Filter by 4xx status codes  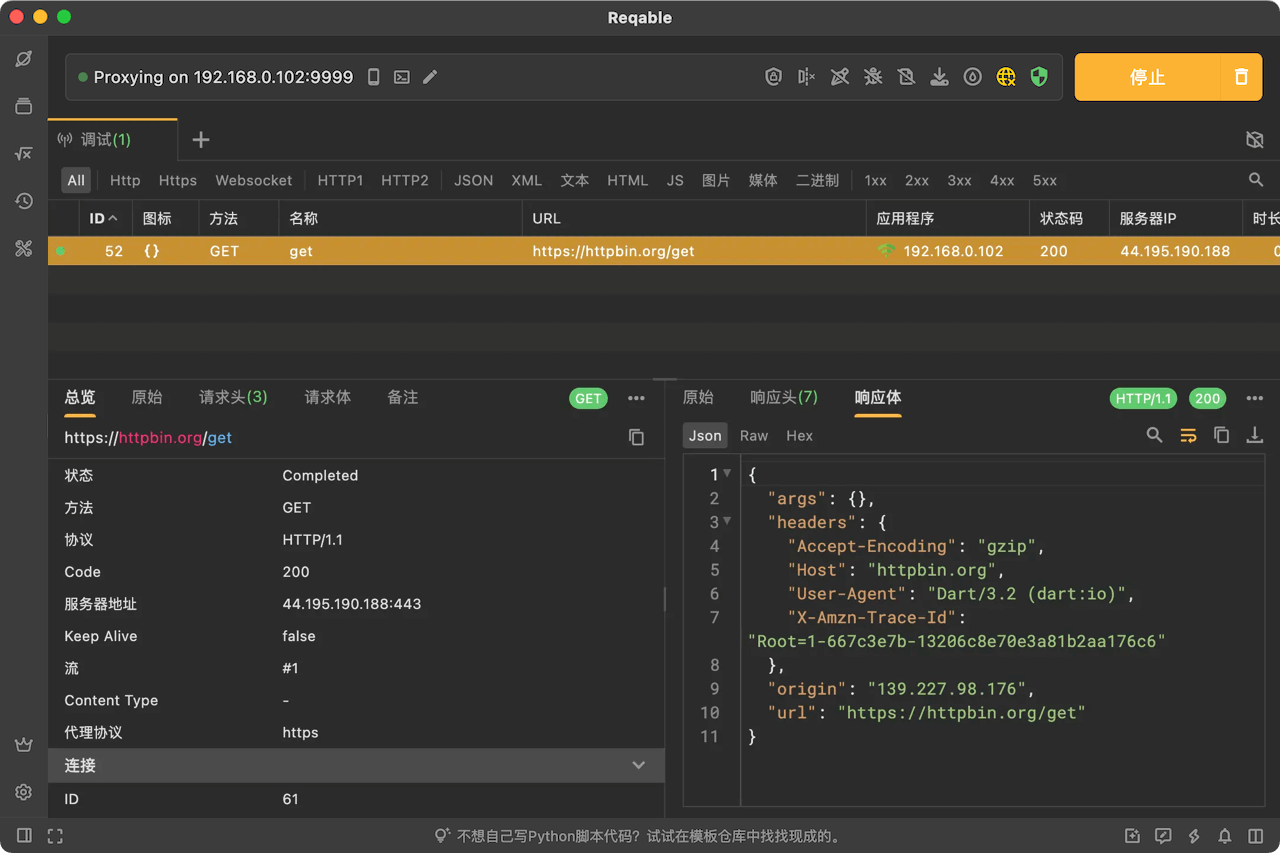click(x=1002, y=181)
